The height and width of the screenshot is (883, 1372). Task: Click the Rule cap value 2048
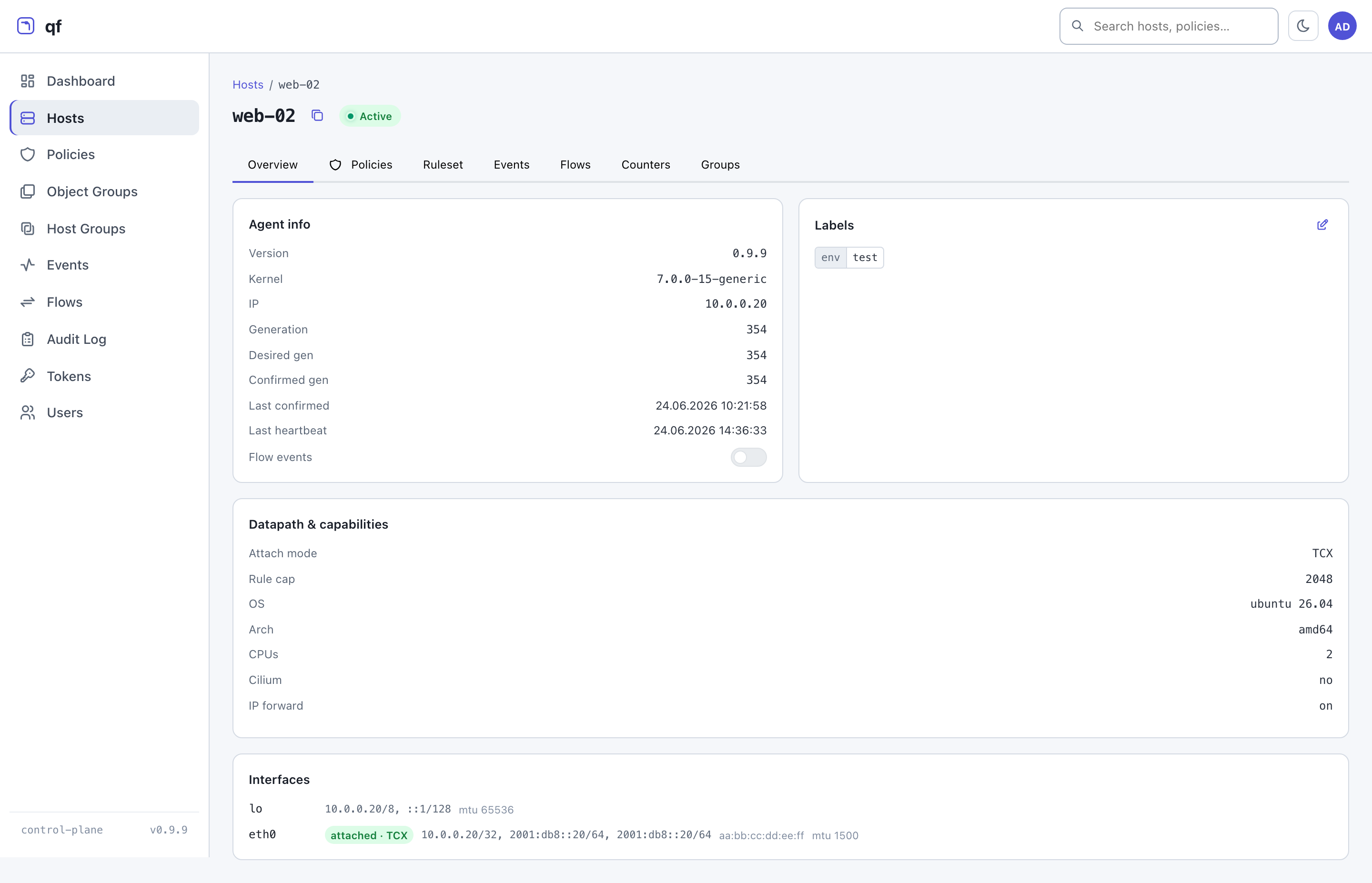point(1319,579)
